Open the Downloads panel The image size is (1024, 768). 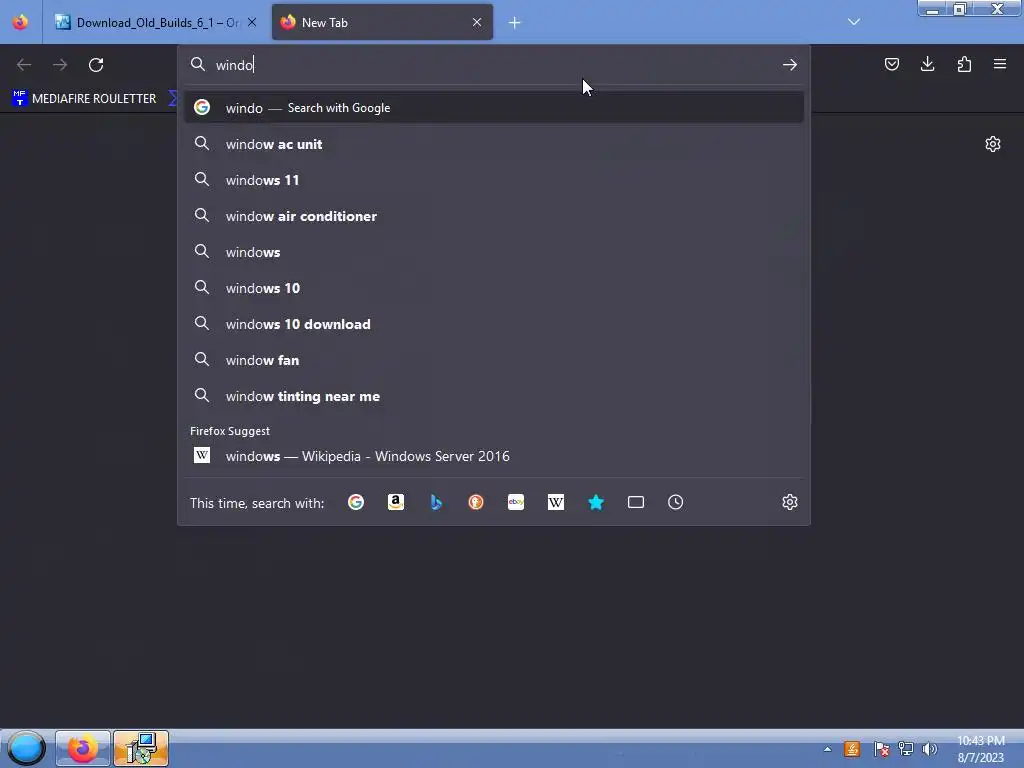[x=927, y=64]
